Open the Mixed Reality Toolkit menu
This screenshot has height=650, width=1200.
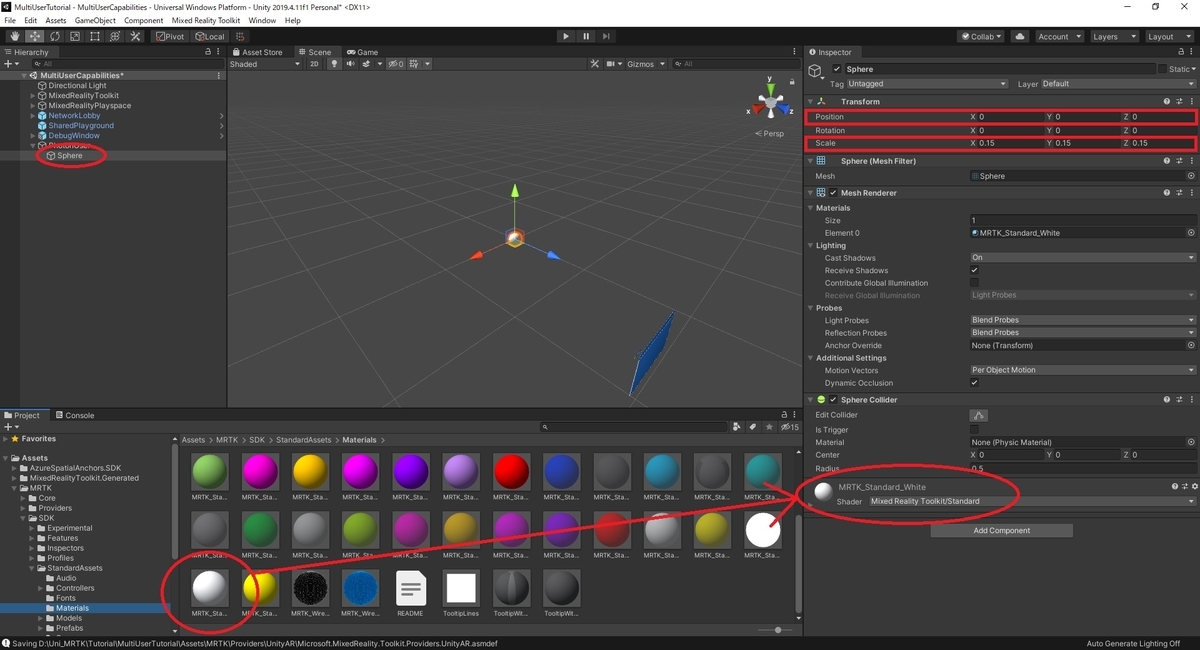click(207, 20)
